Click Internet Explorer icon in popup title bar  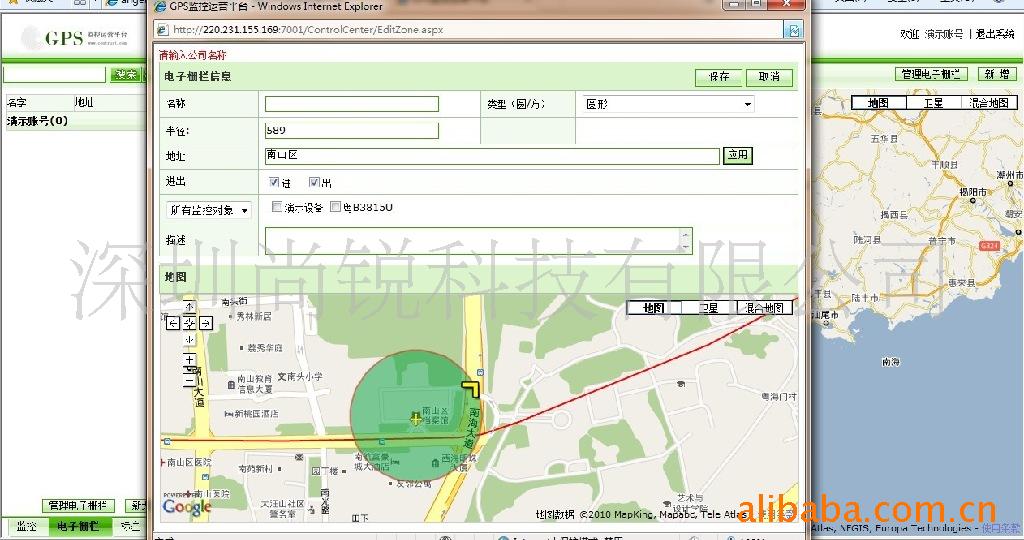tap(159, 7)
